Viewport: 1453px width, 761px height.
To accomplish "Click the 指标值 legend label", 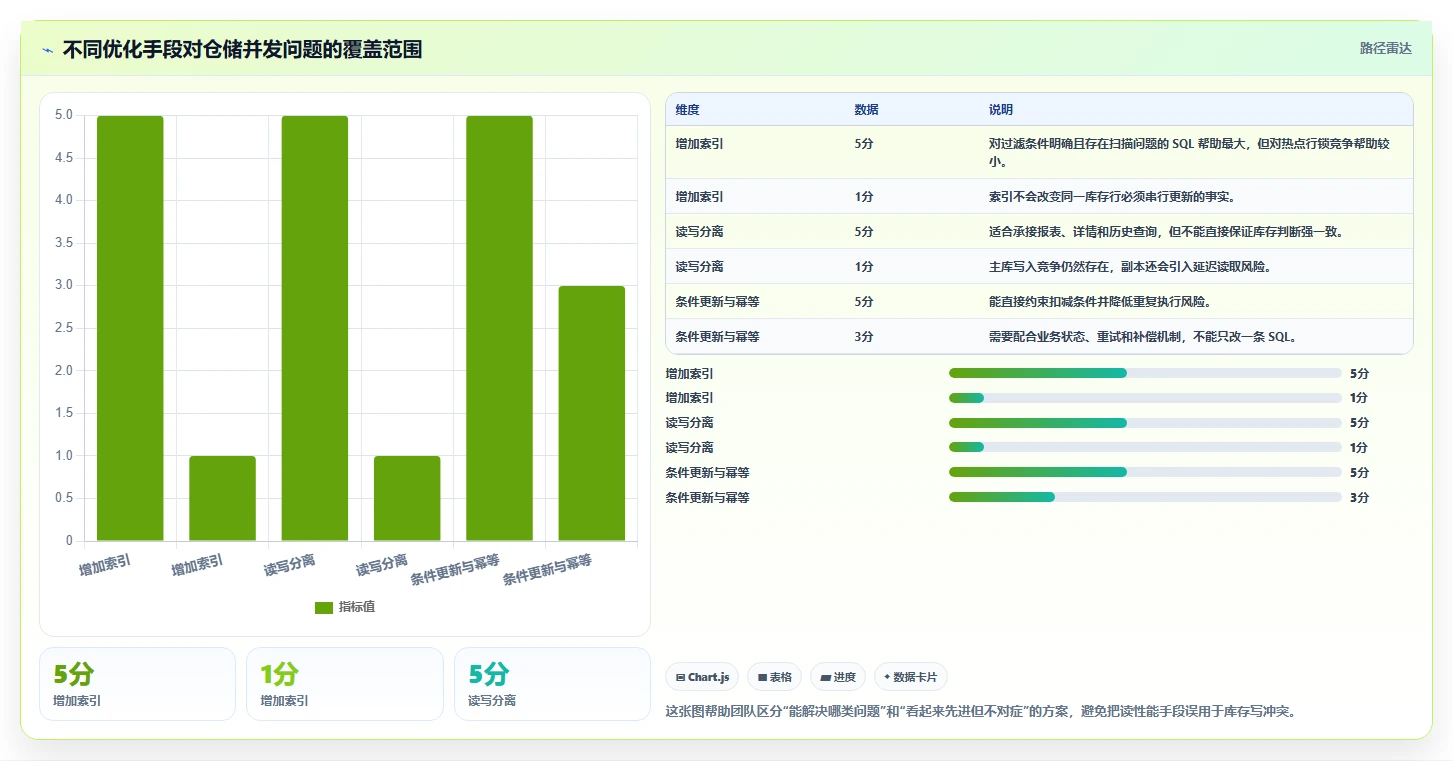I will click(357, 608).
